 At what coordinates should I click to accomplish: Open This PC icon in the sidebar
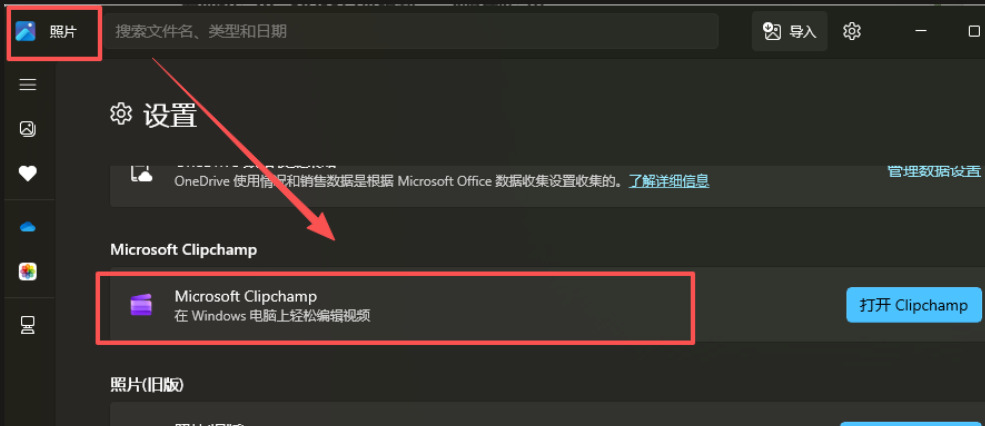click(28, 324)
